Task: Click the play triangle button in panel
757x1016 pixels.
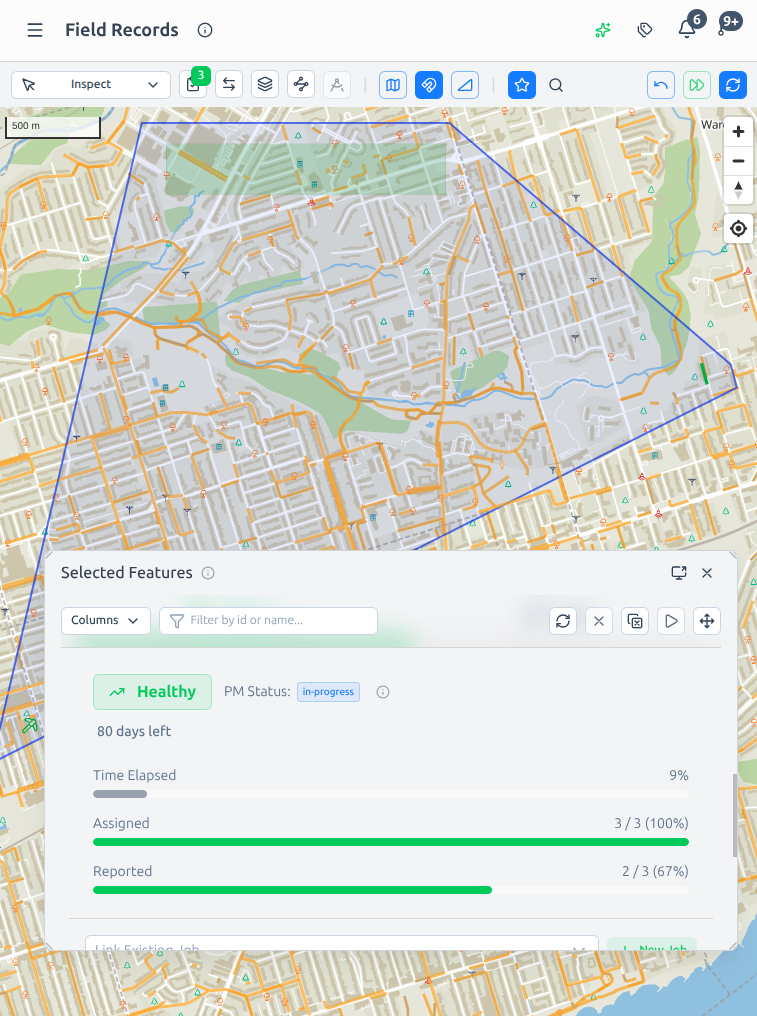Action: pyautogui.click(x=671, y=621)
